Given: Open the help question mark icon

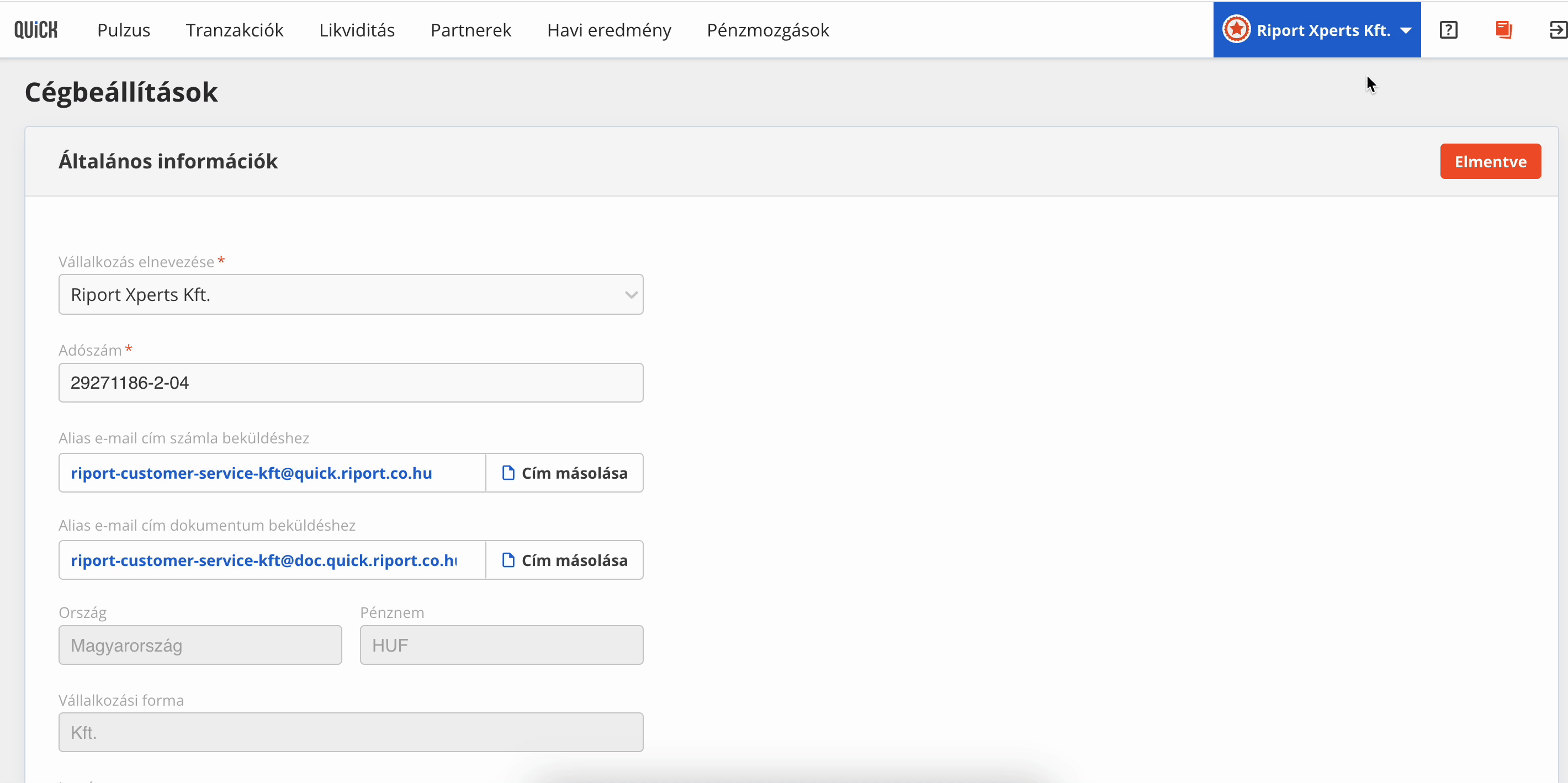Looking at the screenshot, I should (x=1449, y=30).
